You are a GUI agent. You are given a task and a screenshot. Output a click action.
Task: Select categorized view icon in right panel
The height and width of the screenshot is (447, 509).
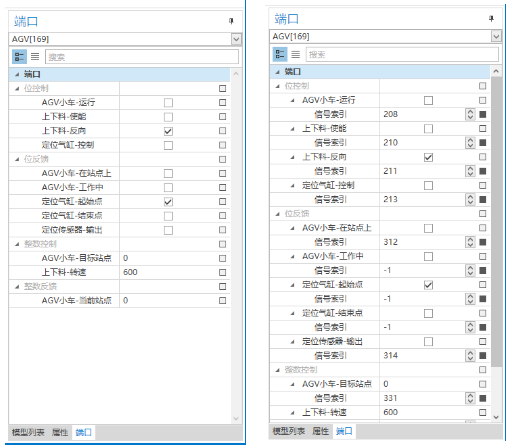click(280, 54)
